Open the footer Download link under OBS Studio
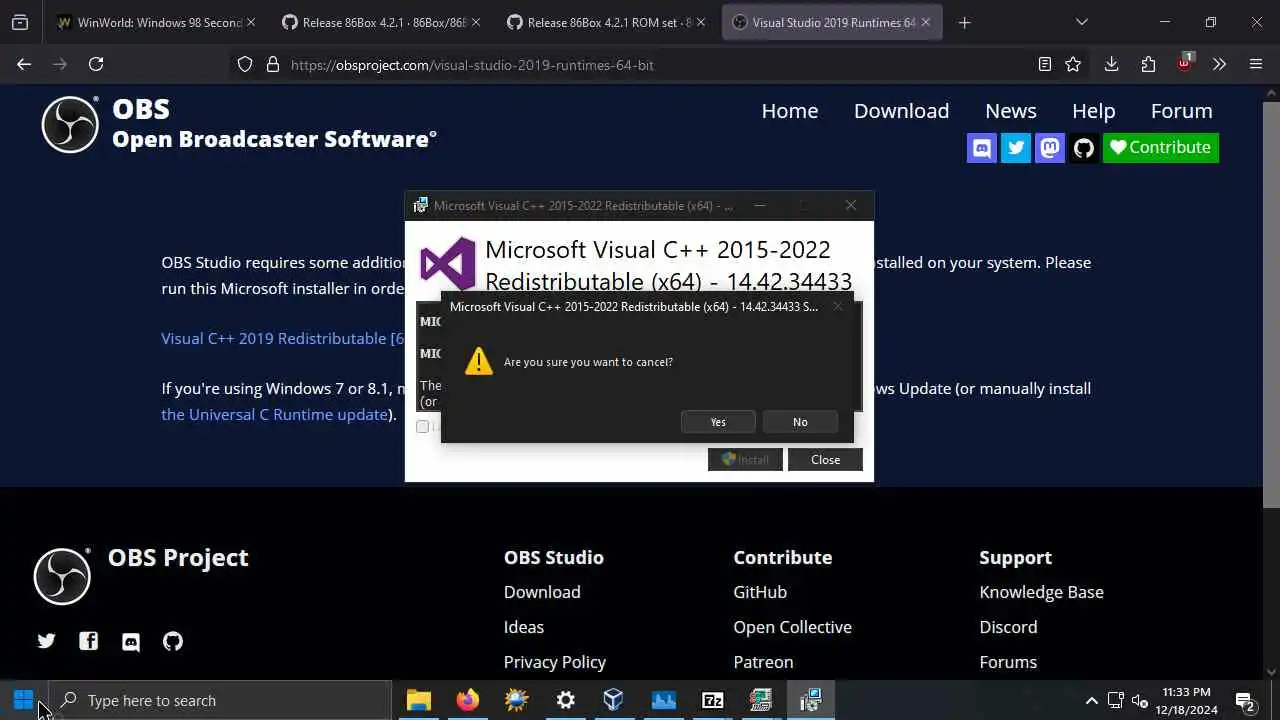Image resolution: width=1280 pixels, height=720 pixels. (x=542, y=592)
